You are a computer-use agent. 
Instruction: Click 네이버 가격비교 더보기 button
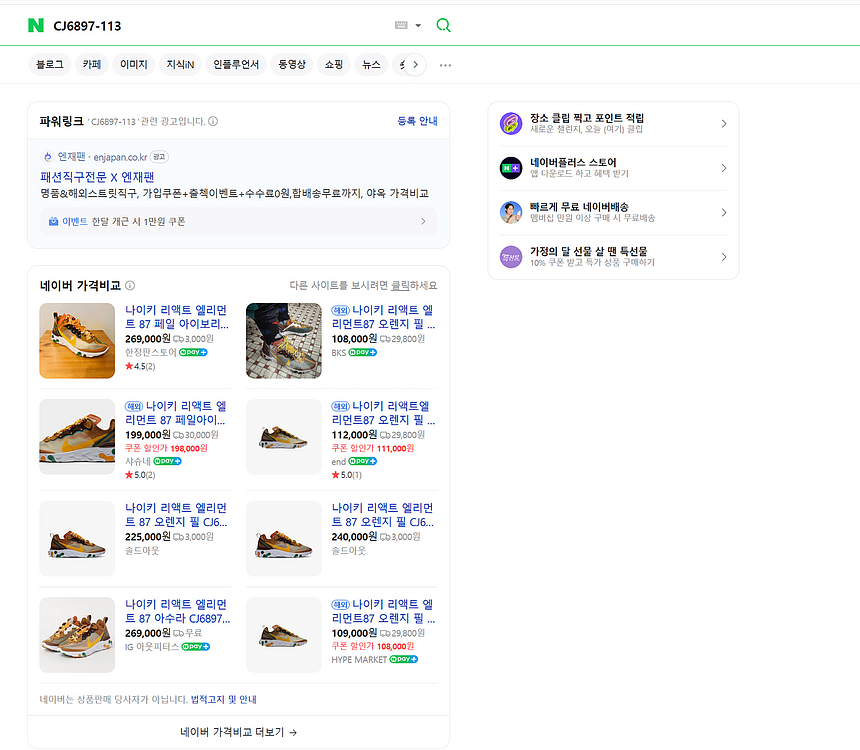239,732
